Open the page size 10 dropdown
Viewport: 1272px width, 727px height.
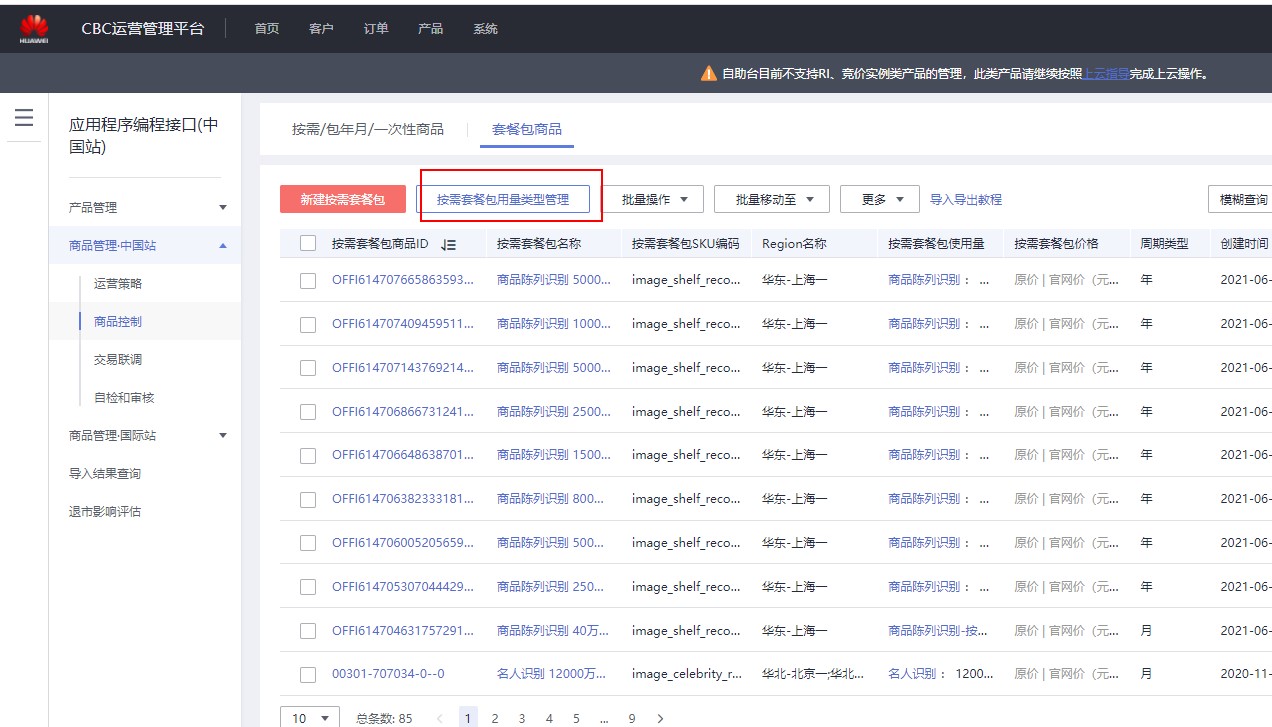pyautogui.click(x=310, y=718)
